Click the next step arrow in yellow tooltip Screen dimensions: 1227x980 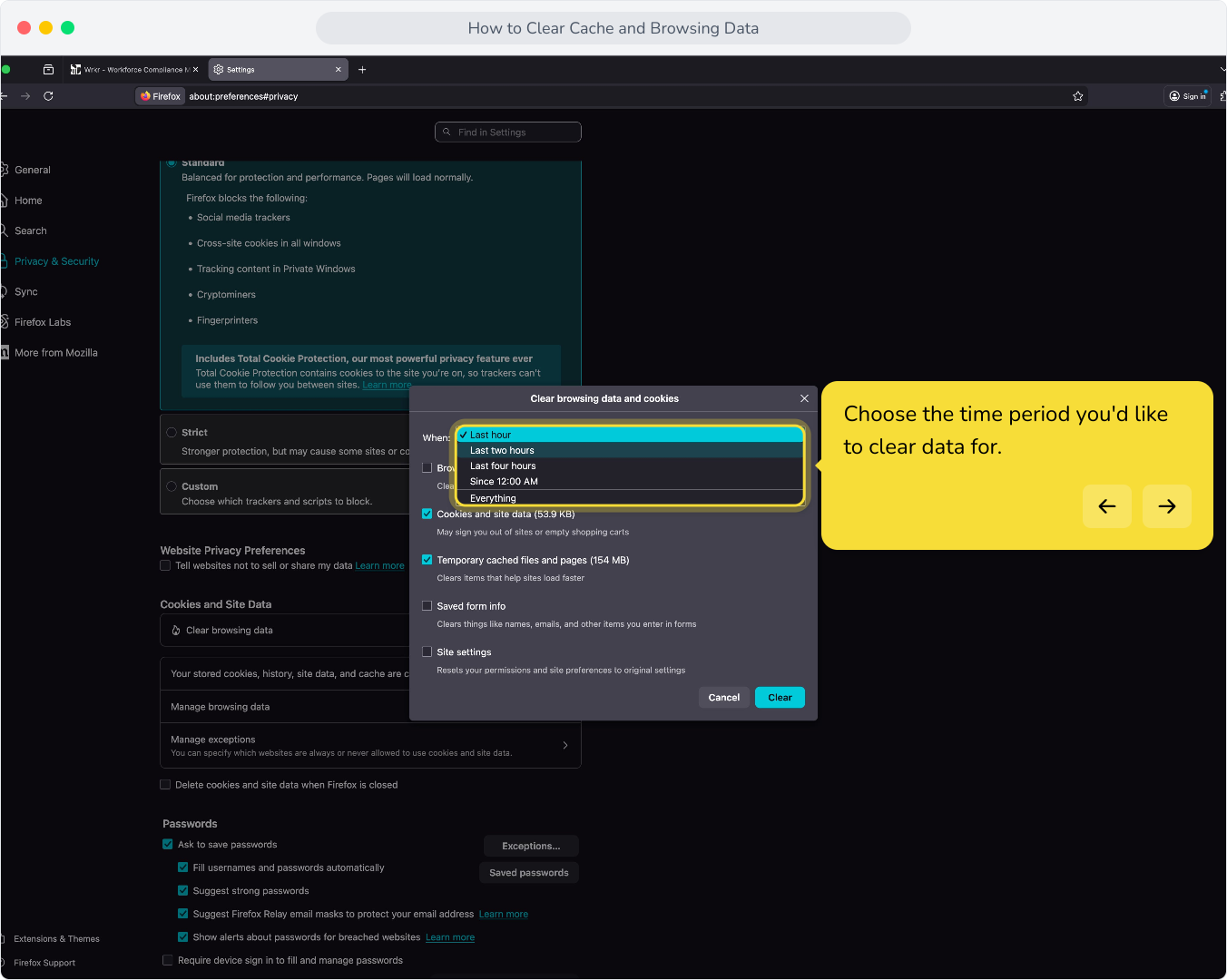click(1167, 506)
